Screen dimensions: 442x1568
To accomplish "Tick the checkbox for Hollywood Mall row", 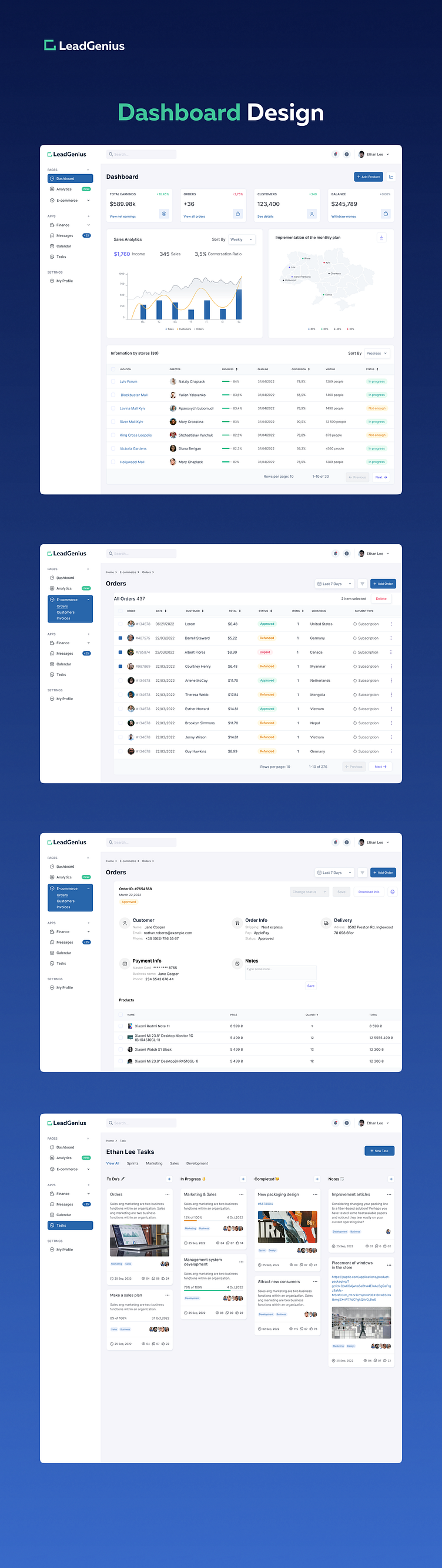I will coord(113,462).
